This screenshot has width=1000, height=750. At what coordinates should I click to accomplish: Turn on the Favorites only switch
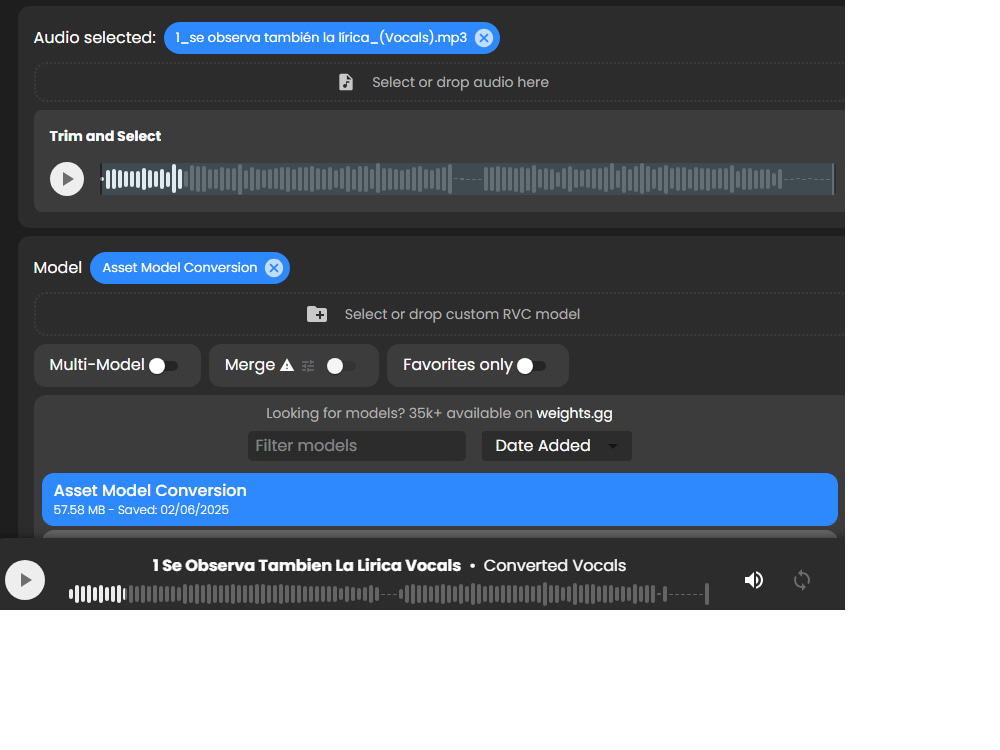(531, 366)
